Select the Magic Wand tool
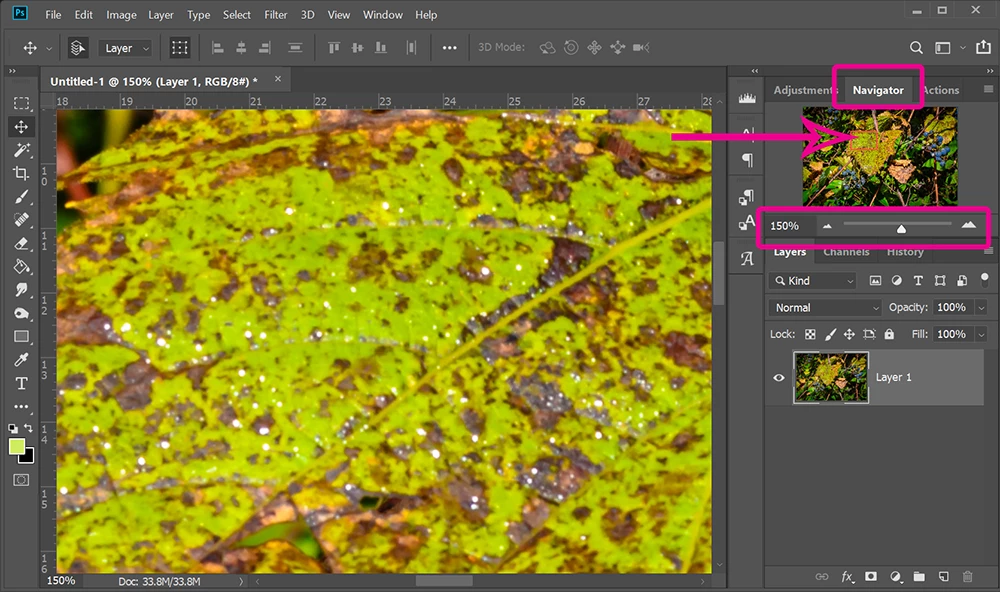 pyautogui.click(x=21, y=150)
